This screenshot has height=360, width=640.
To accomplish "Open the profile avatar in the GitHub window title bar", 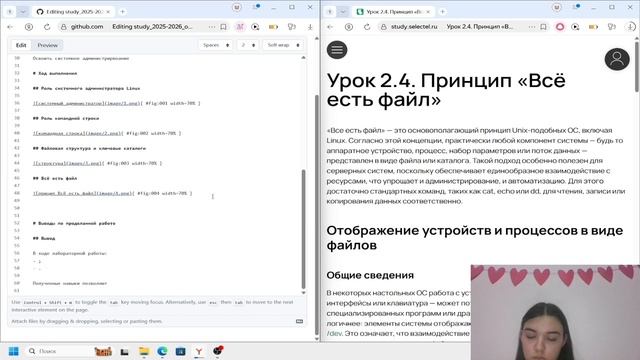I will click(x=237, y=7).
